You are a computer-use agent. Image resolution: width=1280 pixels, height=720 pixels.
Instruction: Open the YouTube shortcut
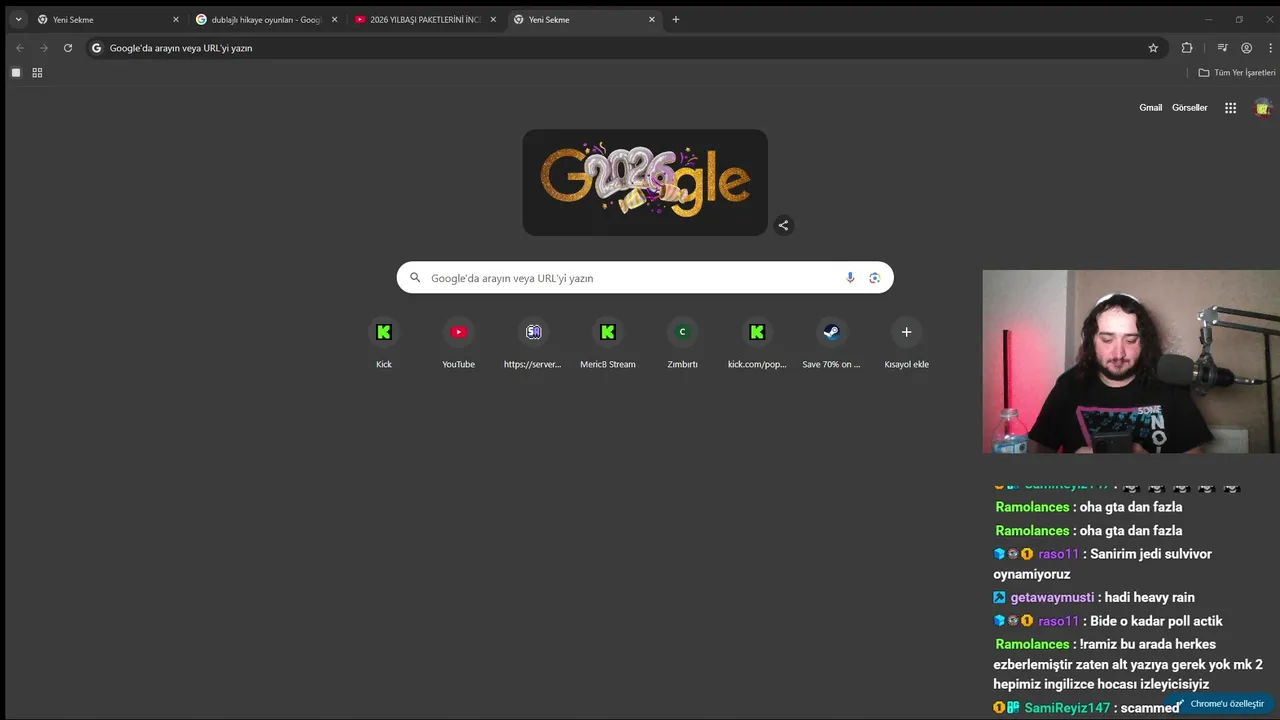(x=458, y=342)
